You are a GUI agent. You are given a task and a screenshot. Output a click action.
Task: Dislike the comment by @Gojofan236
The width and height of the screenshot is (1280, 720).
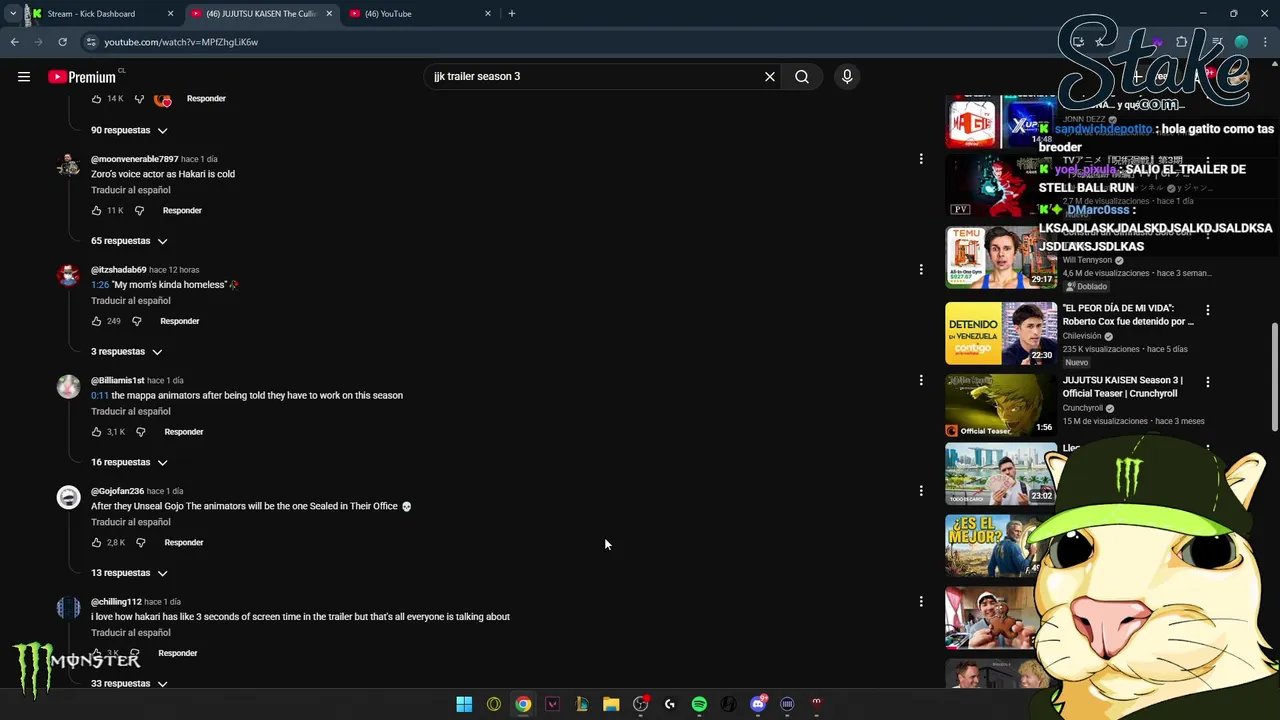140,543
